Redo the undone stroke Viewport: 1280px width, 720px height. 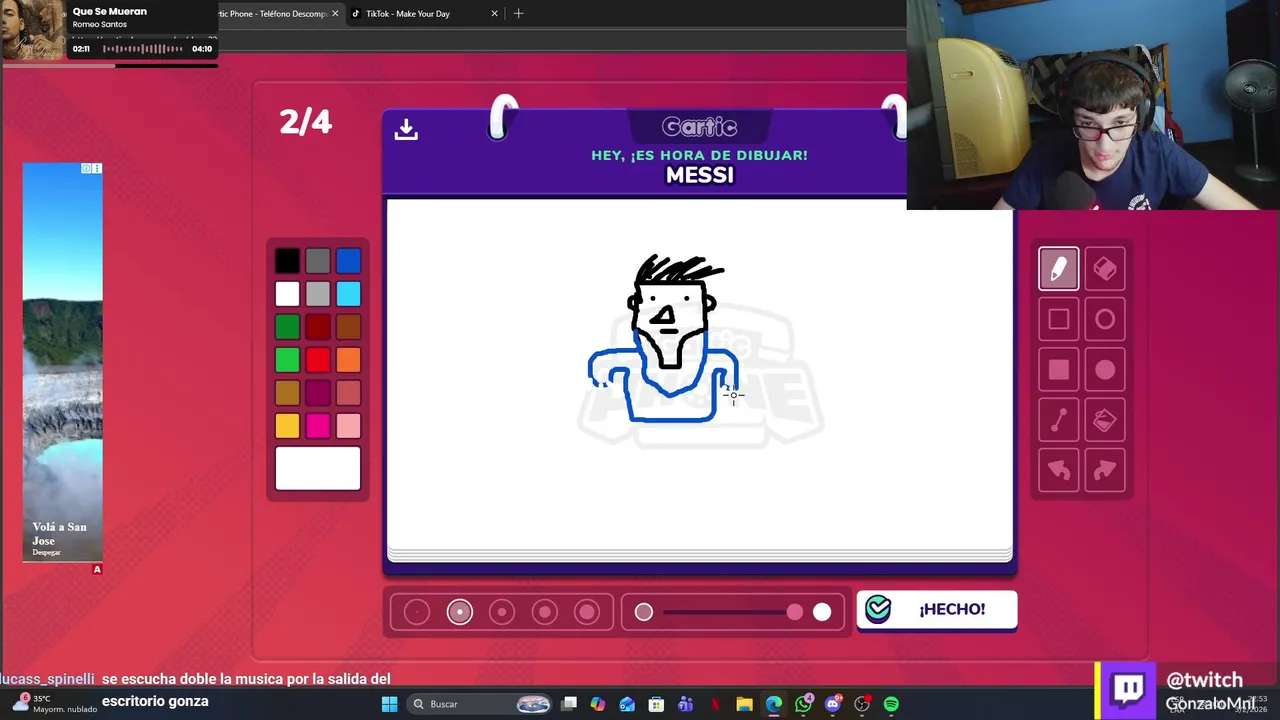(x=1105, y=471)
